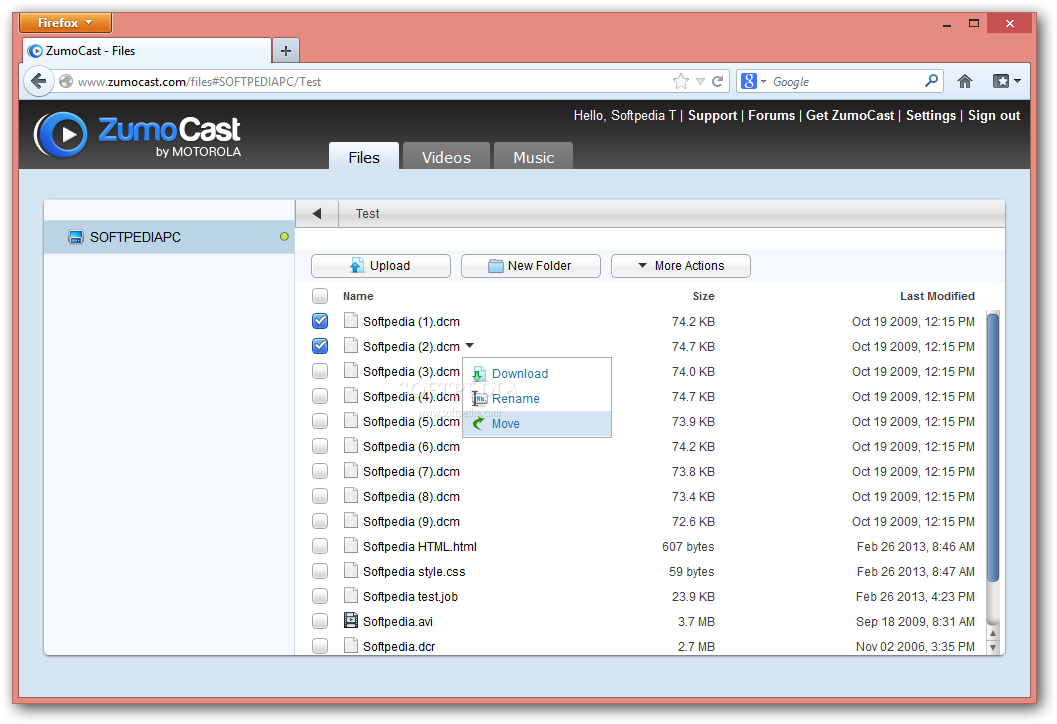Check the Softpedia (5).dcm checkbox
The image size is (1057, 724).
pos(320,421)
